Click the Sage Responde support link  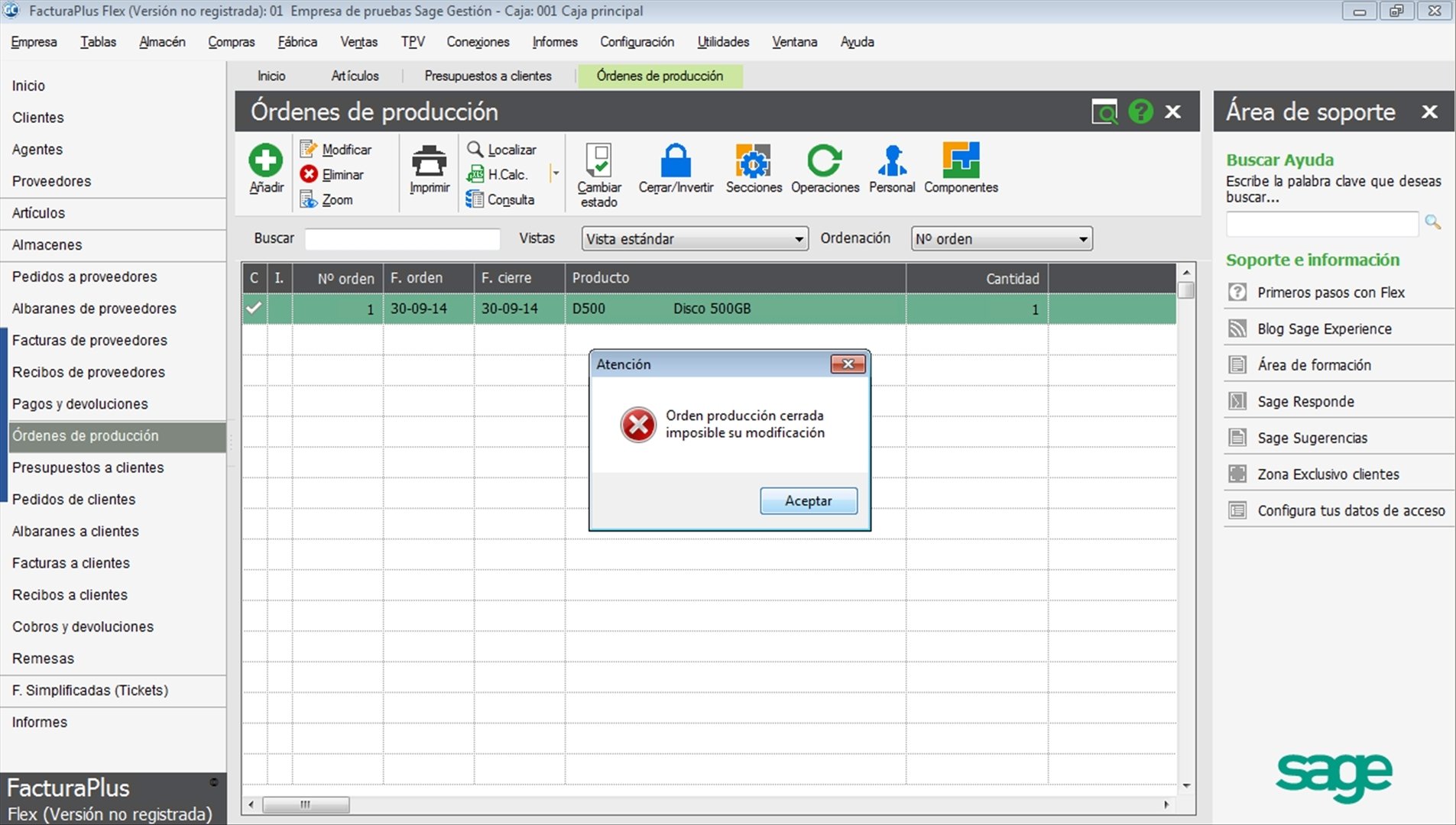point(1305,401)
